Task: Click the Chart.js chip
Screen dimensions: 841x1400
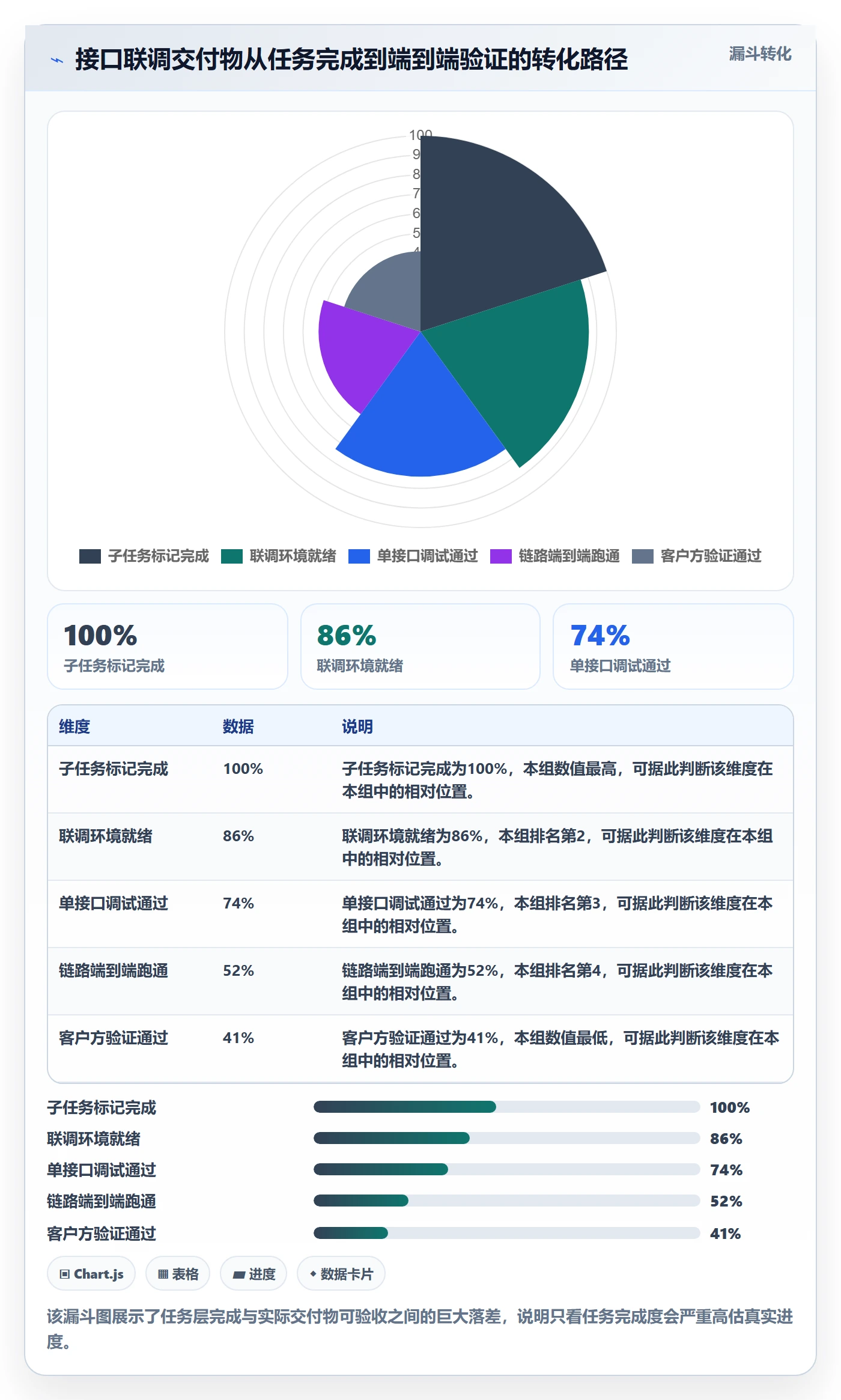Action: [91, 1273]
